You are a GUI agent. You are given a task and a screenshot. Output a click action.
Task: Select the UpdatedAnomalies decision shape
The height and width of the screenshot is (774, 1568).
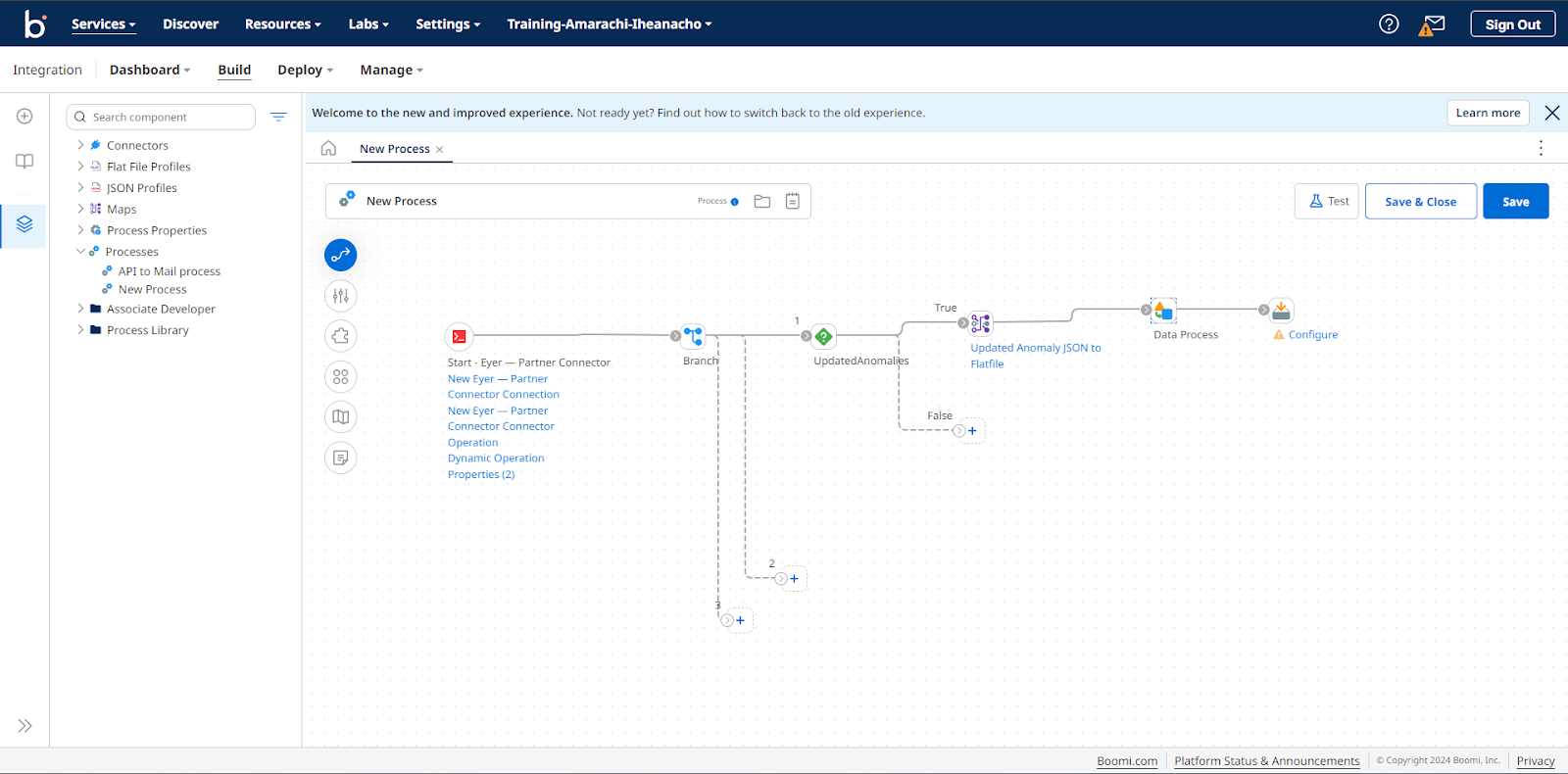tap(824, 336)
